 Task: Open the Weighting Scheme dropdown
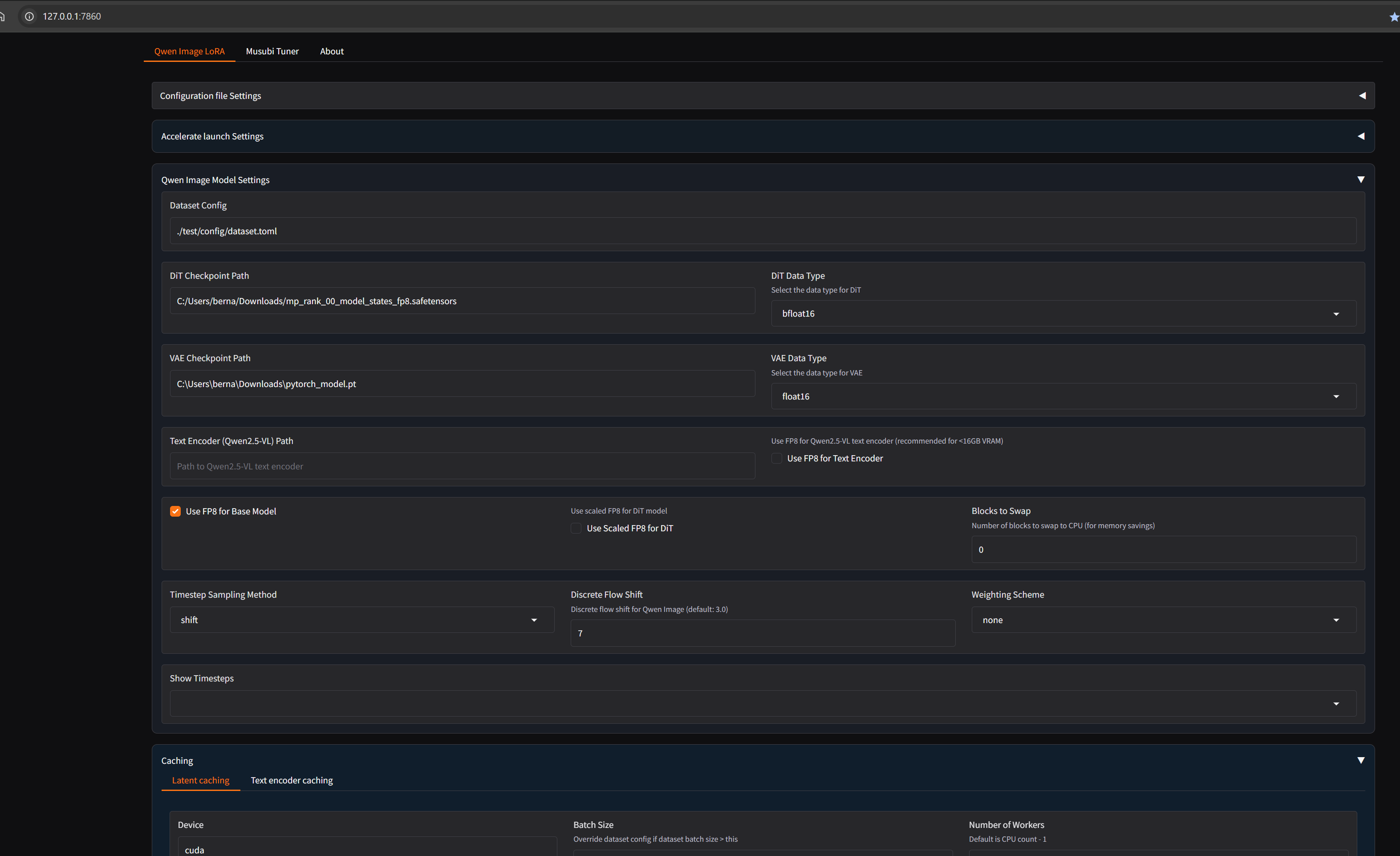click(1336, 620)
